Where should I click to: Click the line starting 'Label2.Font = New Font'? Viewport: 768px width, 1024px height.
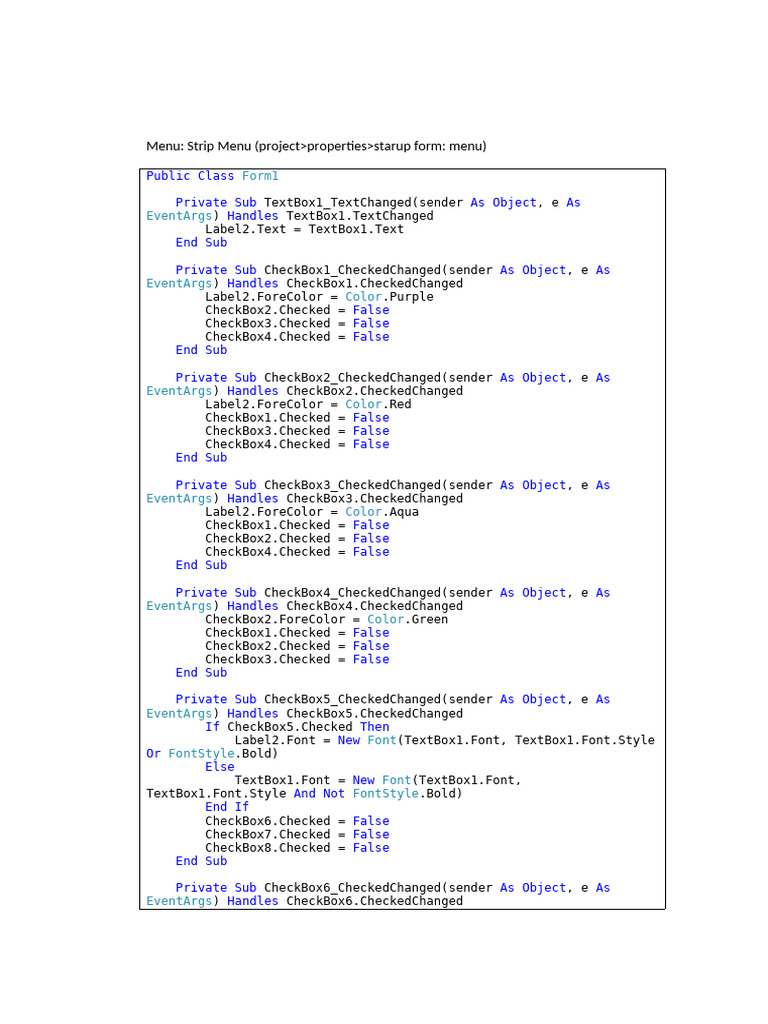[x=445, y=741]
